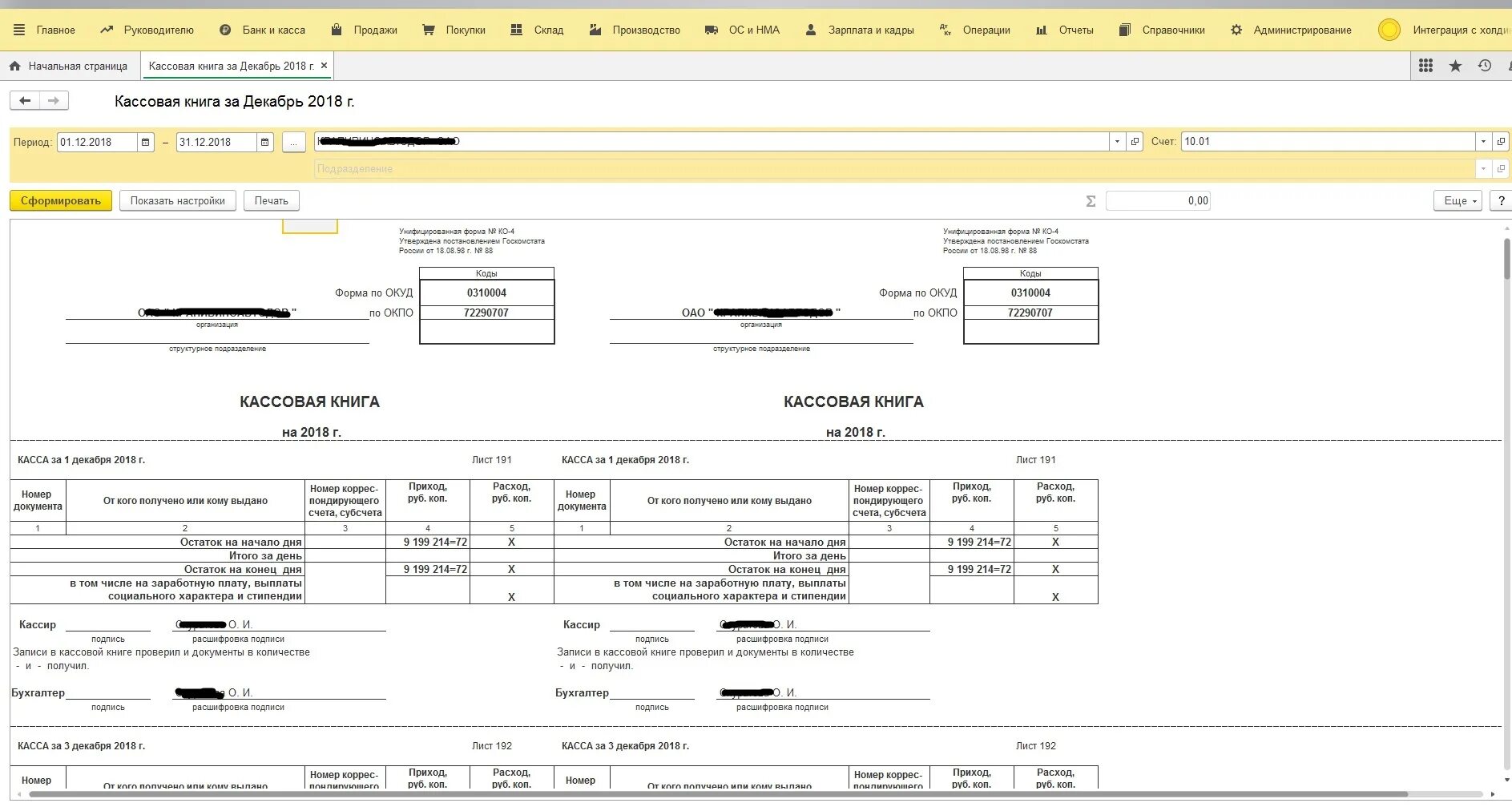
Task: Open calendar for end date 31.12.2018
Action: click(x=265, y=142)
